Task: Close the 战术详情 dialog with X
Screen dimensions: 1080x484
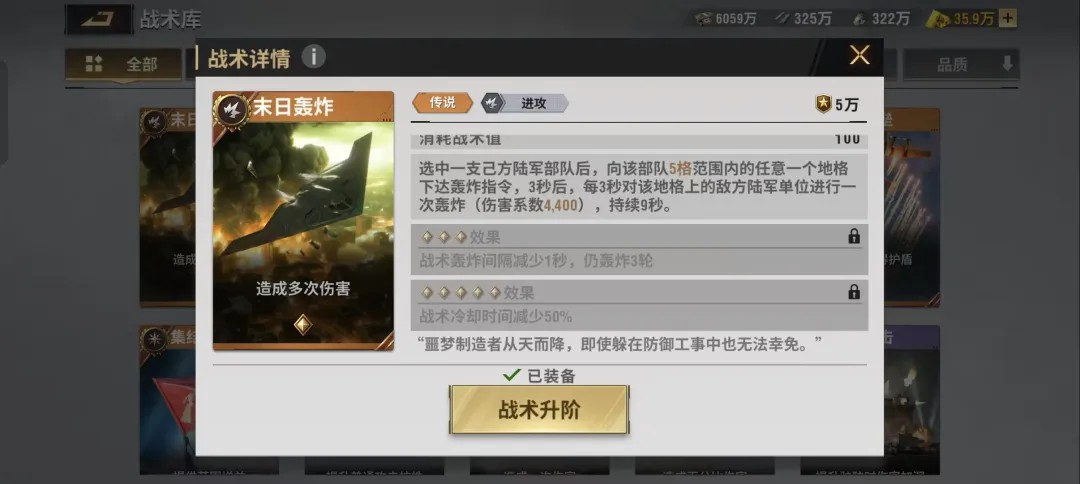Action: [859, 55]
